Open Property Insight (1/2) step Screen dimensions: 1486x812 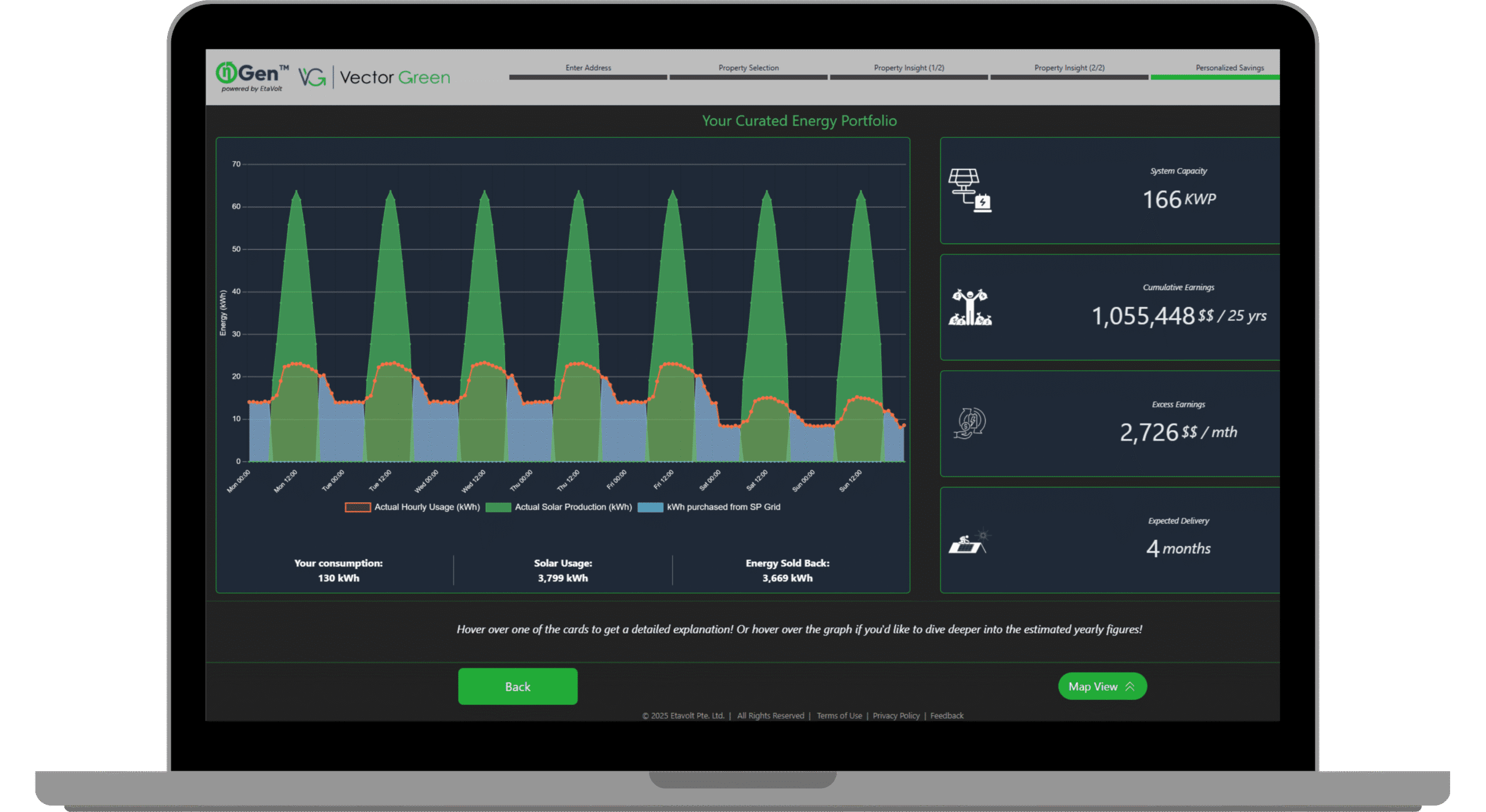(908, 68)
